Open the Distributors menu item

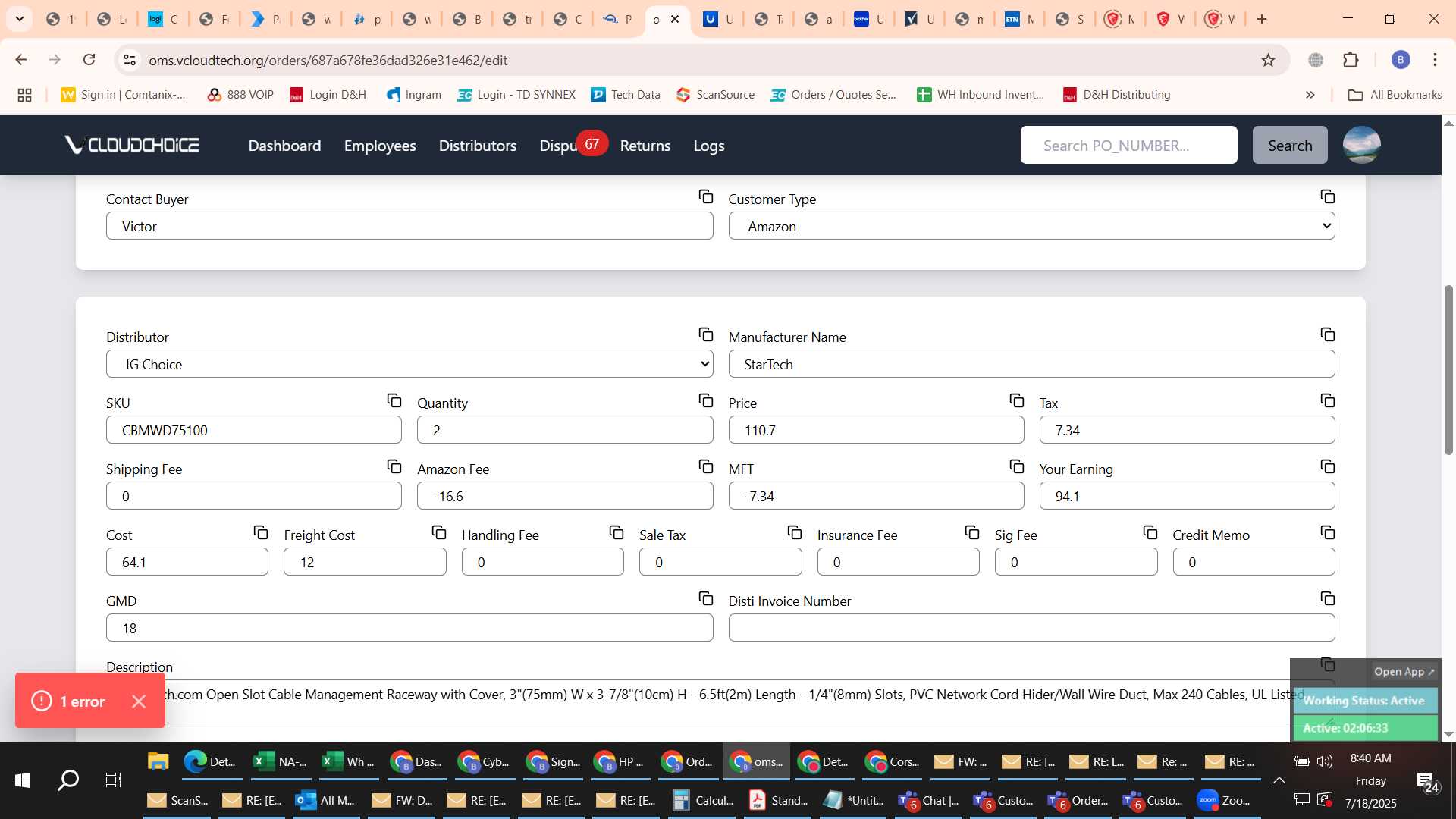pyautogui.click(x=478, y=146)
